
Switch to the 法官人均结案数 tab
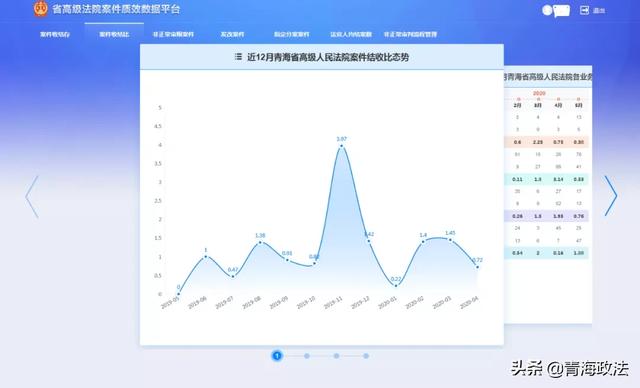[351, 34]
